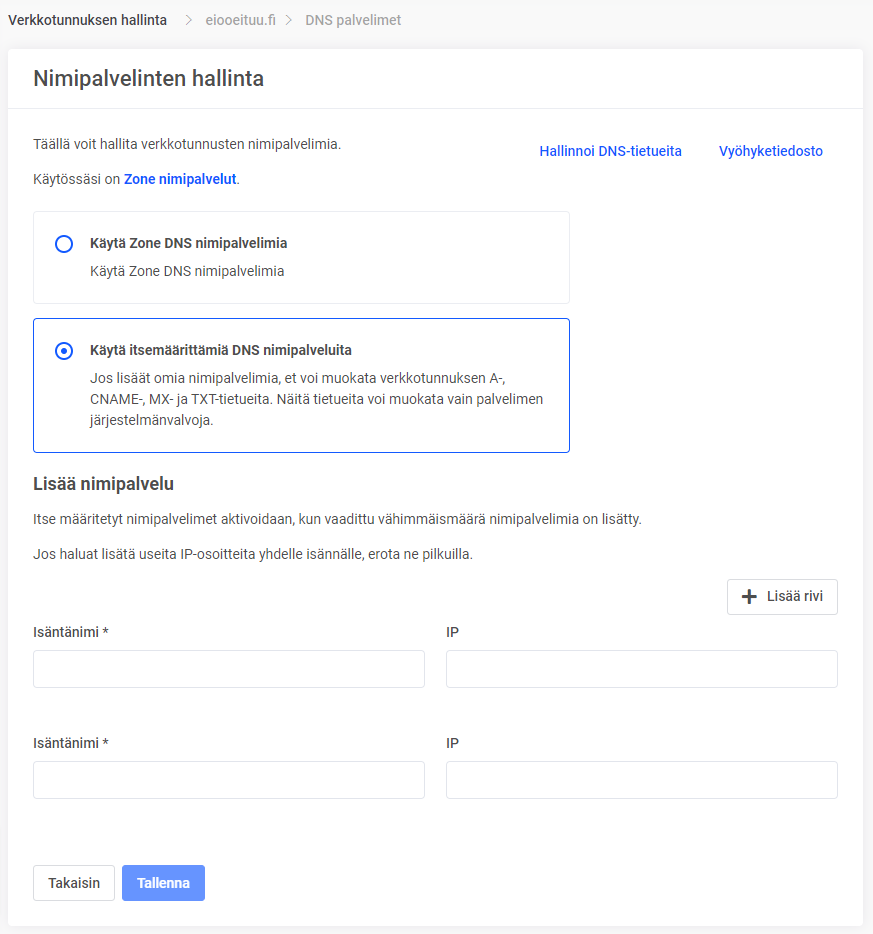Click the second Isäntänimi input field

[x=229, y=780]
